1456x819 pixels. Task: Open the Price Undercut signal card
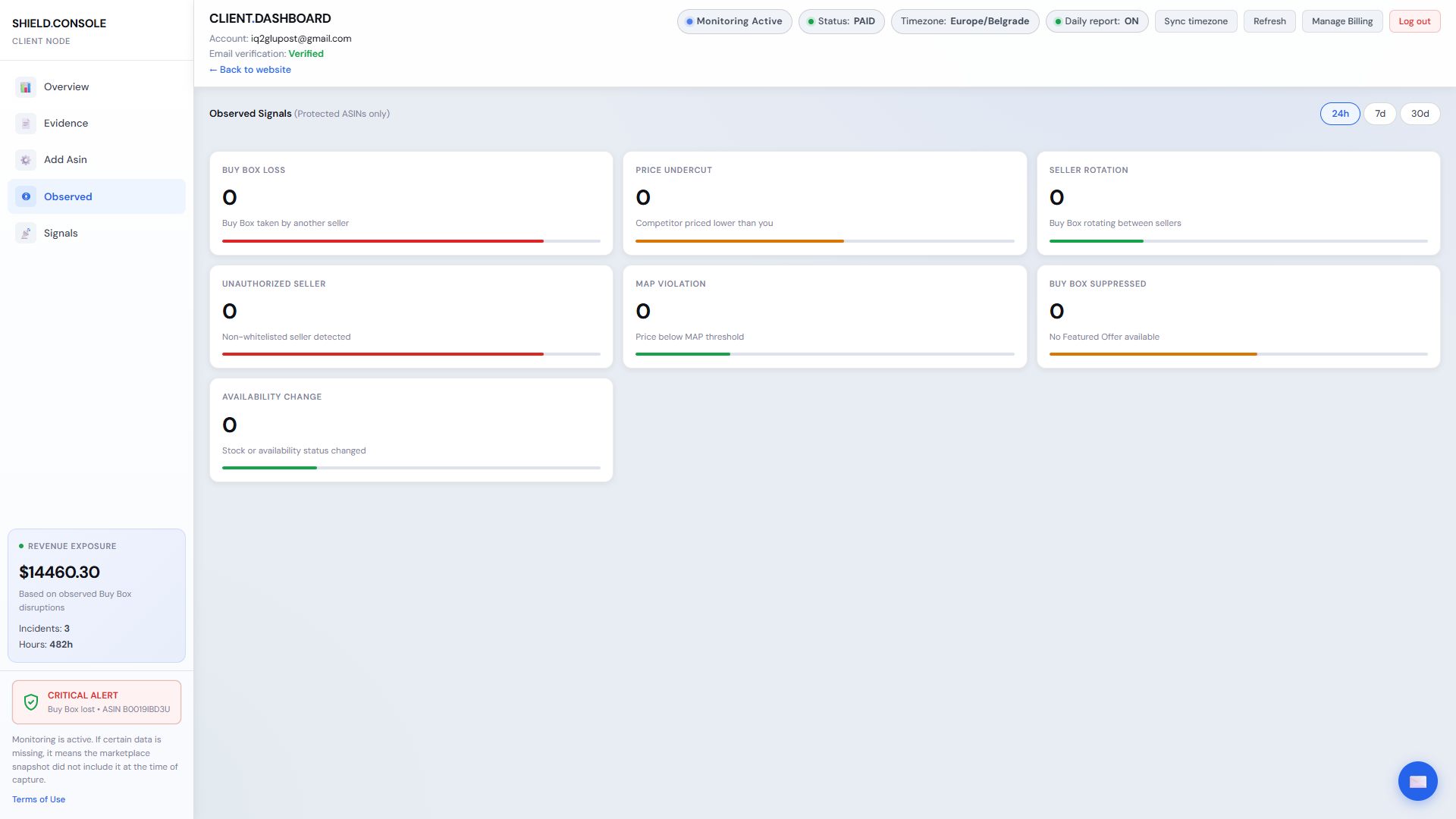pyautogui.click(x=824, y=202)
